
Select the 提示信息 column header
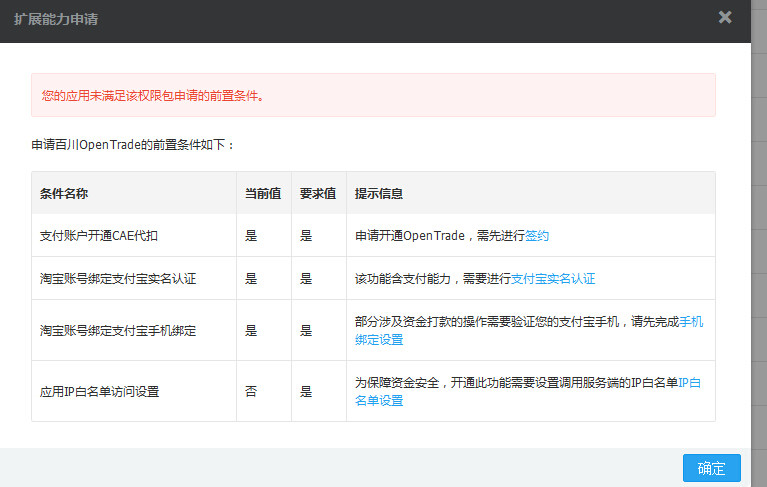point(379,194)
